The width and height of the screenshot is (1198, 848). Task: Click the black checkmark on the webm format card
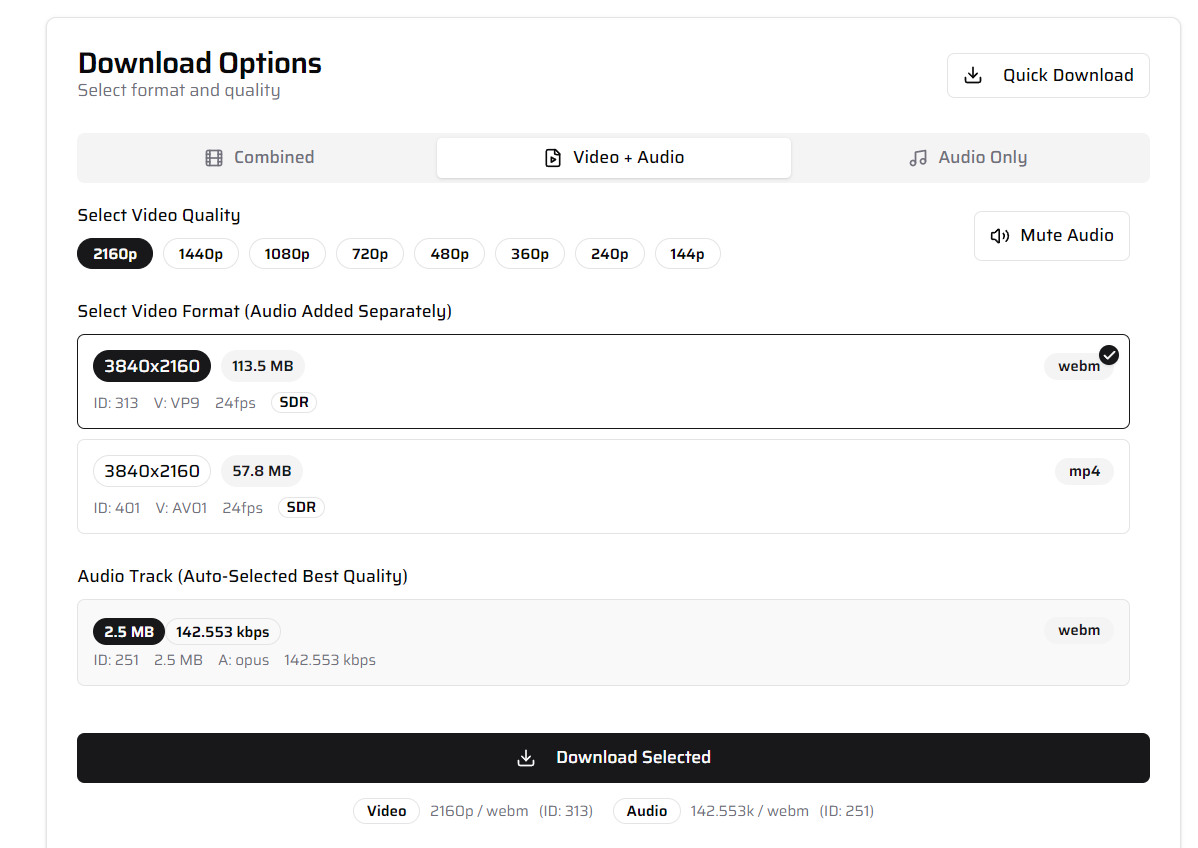click(1109, 354)
